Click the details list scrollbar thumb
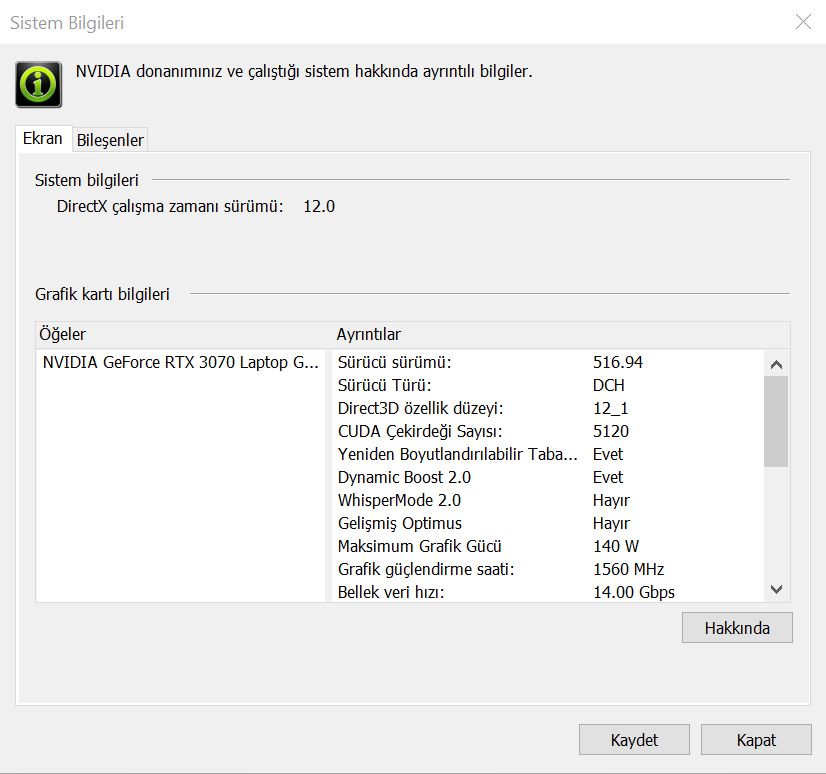 (776, 422)
